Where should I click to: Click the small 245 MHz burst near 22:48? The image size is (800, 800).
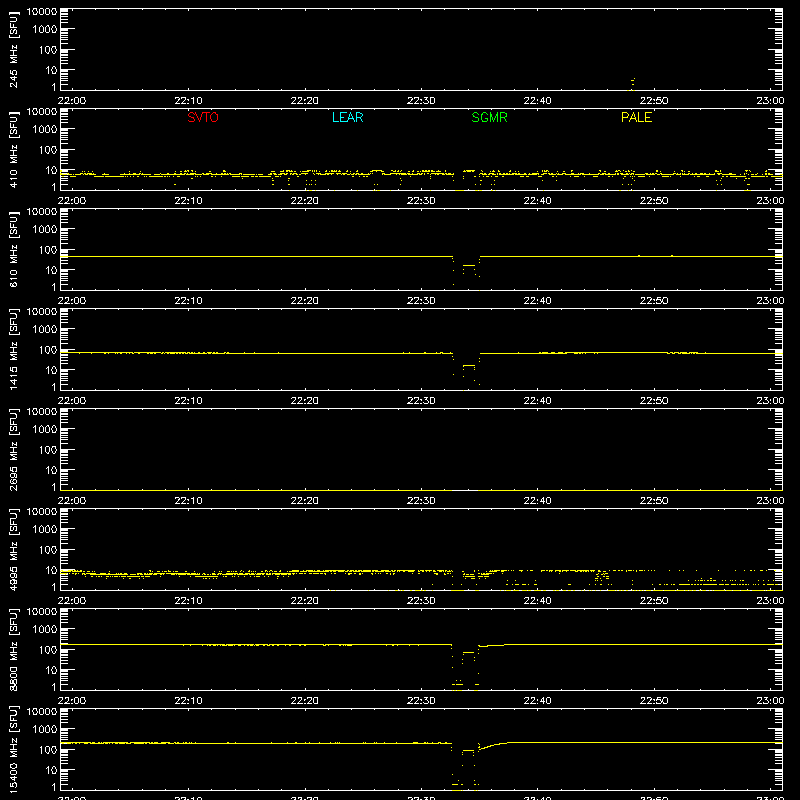633,82
